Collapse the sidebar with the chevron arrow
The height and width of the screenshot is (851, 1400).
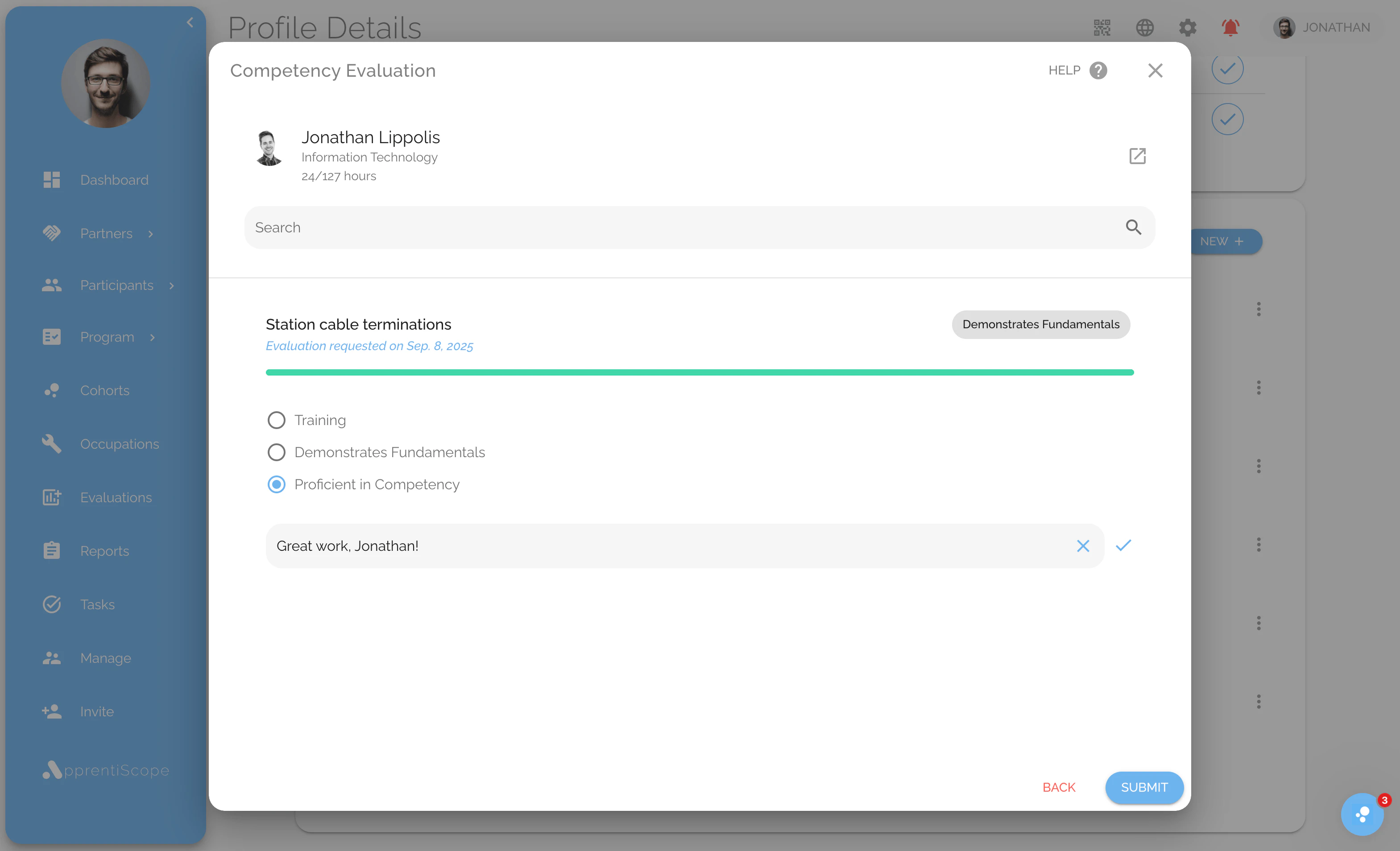(x=190, y=23)
